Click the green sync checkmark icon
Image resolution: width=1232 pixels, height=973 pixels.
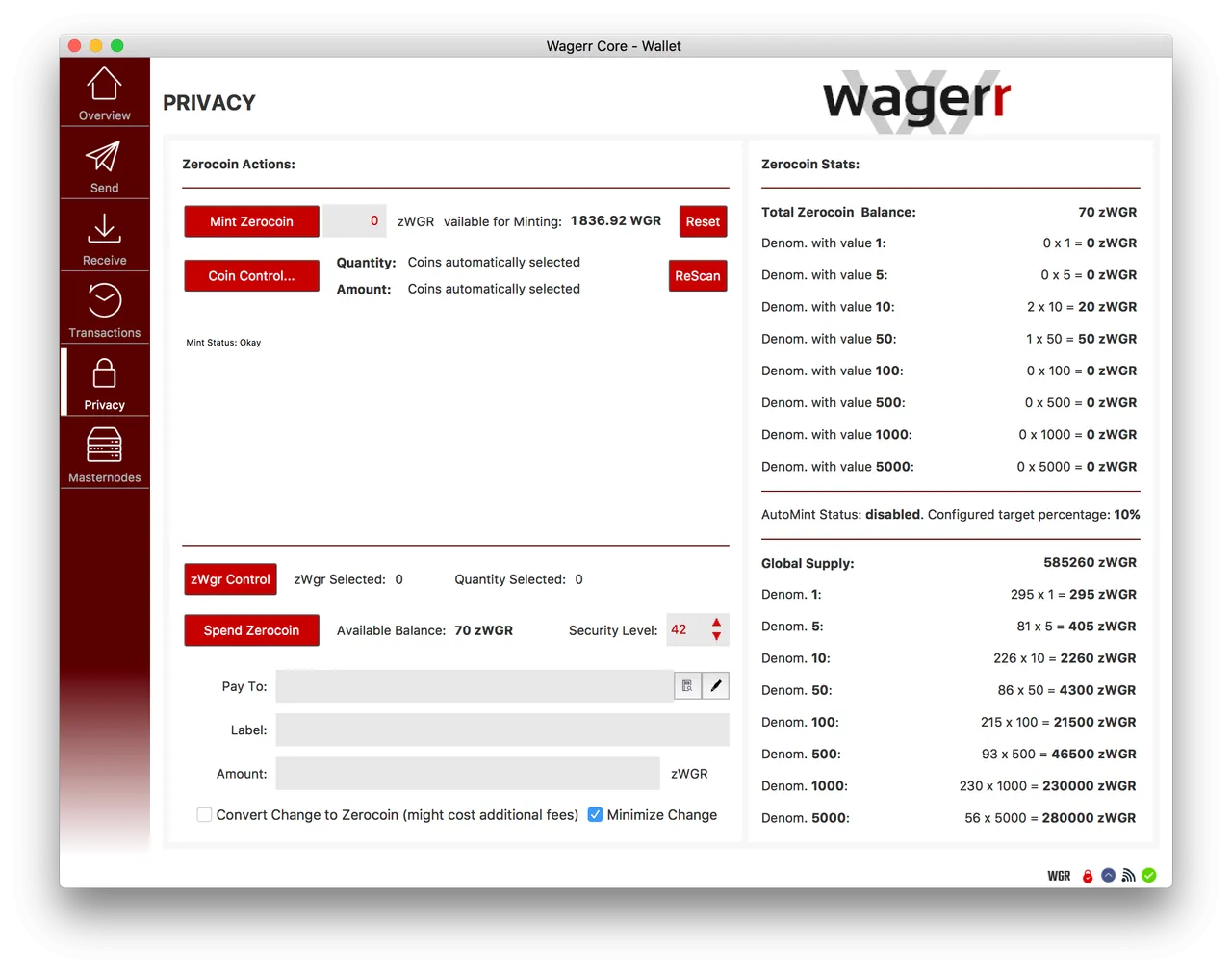coord(1149,875)
